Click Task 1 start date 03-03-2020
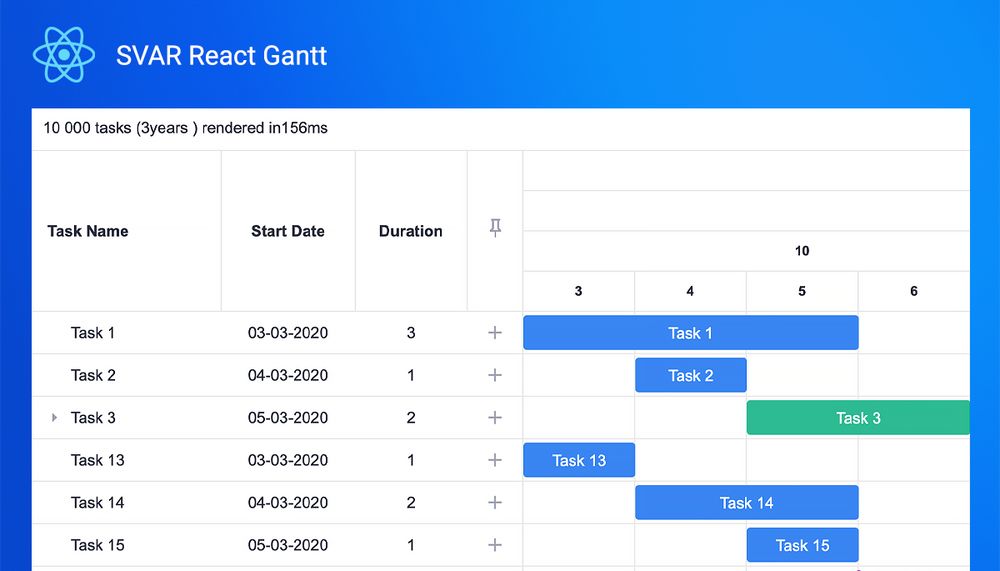Viewport: 1000px width, 571px height. [288, 332]
